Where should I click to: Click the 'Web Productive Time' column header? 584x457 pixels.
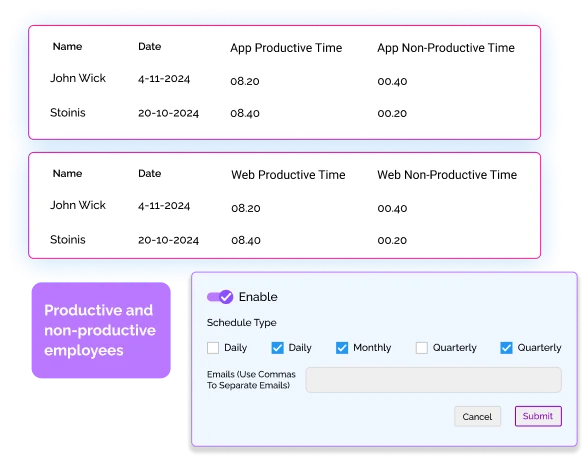coord(288,175)
